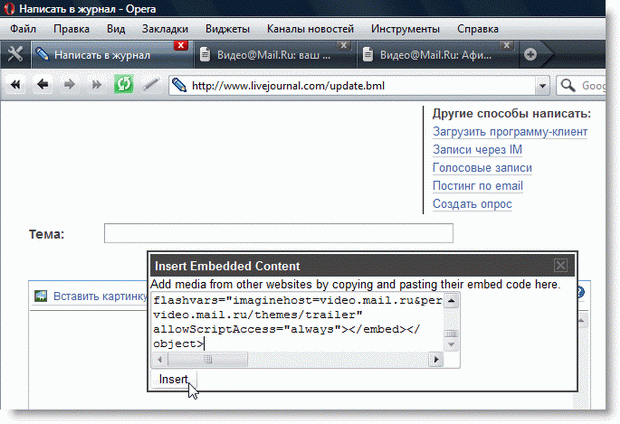Click document icon on Видео@Mail.Ru: Афи tab
The image size is (620, 424).
(x=367, y=55)
